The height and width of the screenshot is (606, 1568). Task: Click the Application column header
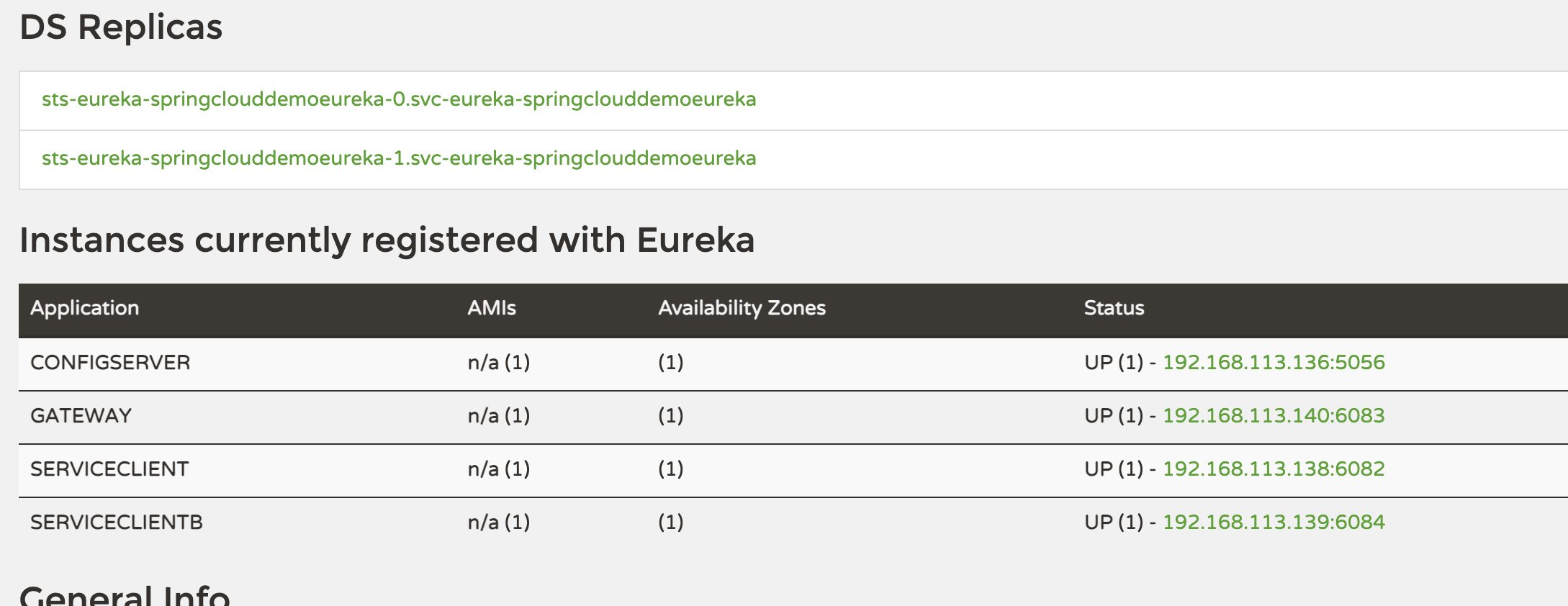(85, 308)
